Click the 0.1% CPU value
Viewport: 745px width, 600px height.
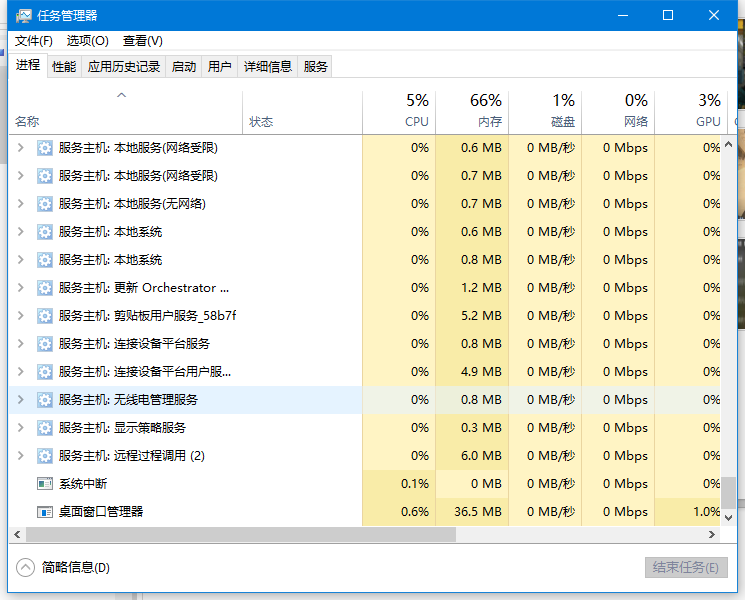point(414,484)
